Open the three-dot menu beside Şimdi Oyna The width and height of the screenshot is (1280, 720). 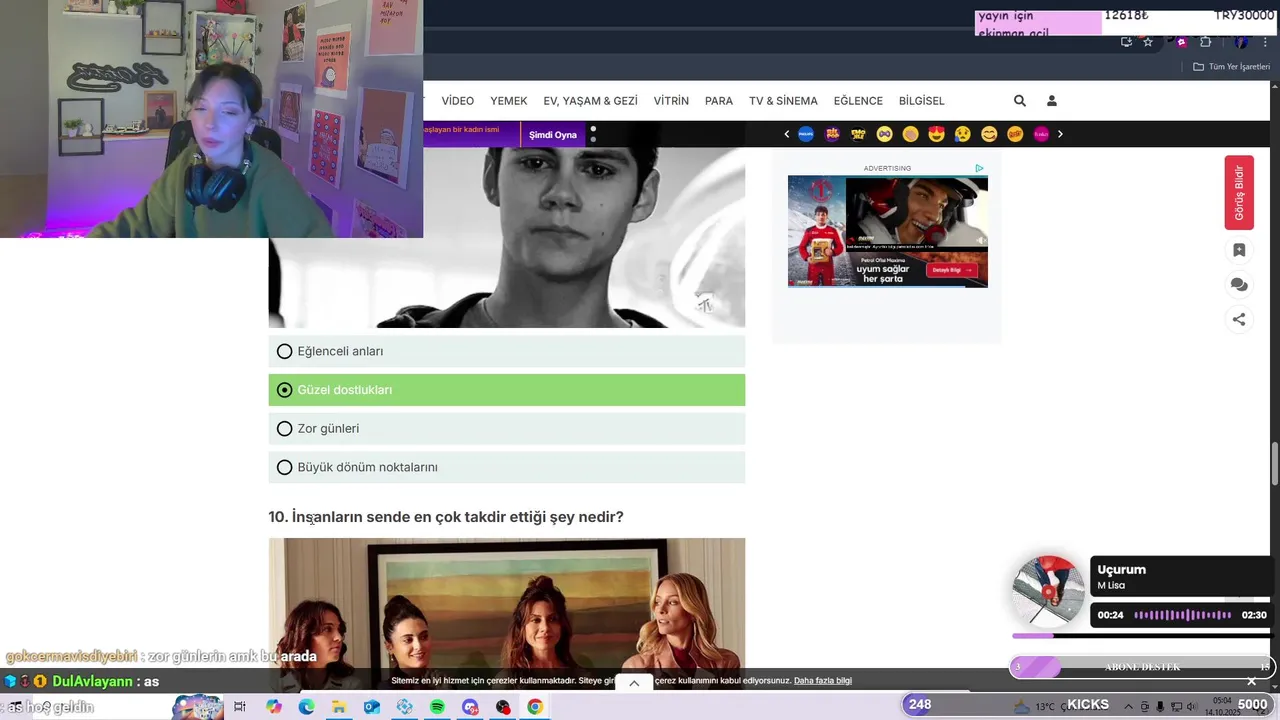click(x=593, y=134)
